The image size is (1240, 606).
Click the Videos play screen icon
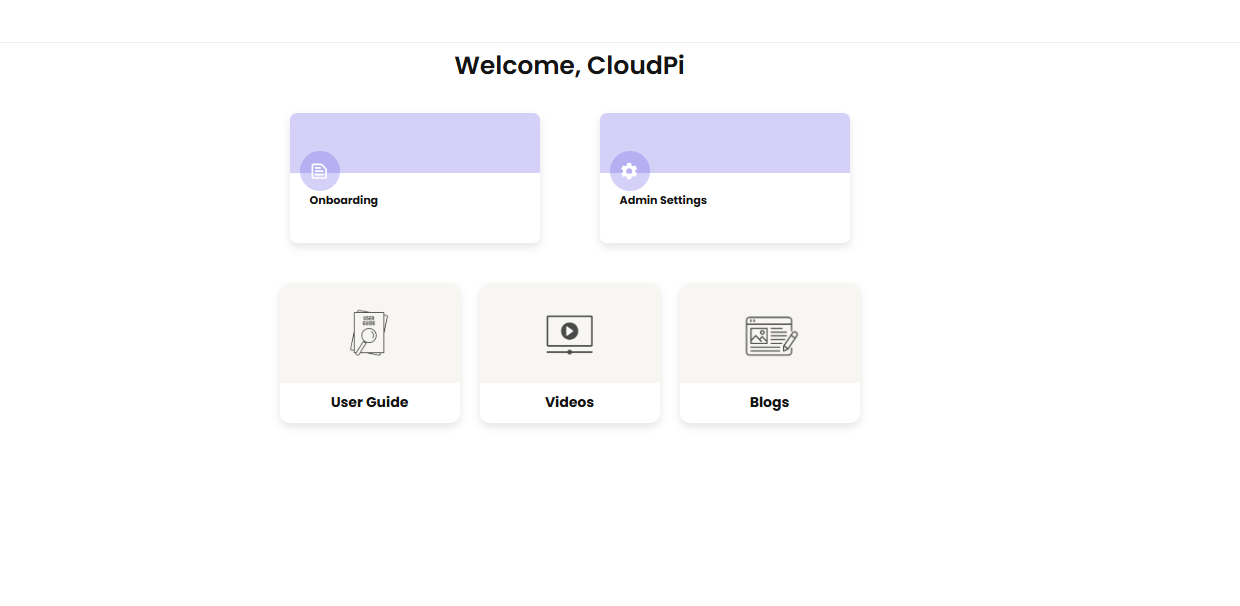point(570,335)
